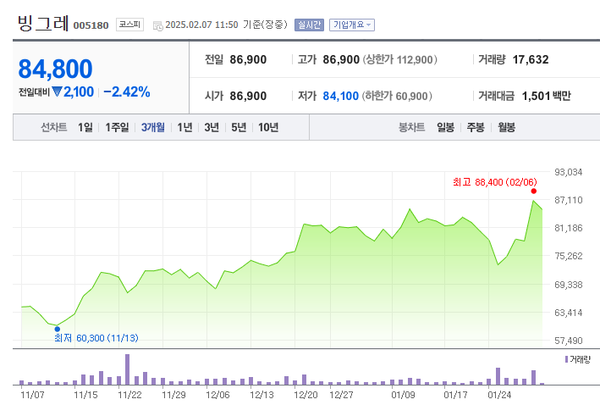Switch to the 3개월 chart period
Viewport: 600px width, 416px height.
[x=154, y=127]
